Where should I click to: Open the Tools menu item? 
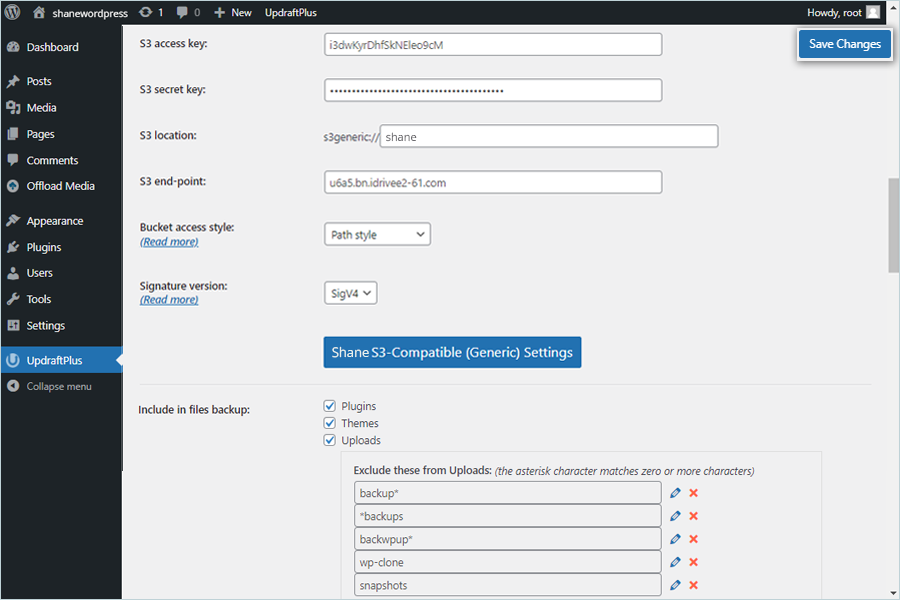point(61,299)
